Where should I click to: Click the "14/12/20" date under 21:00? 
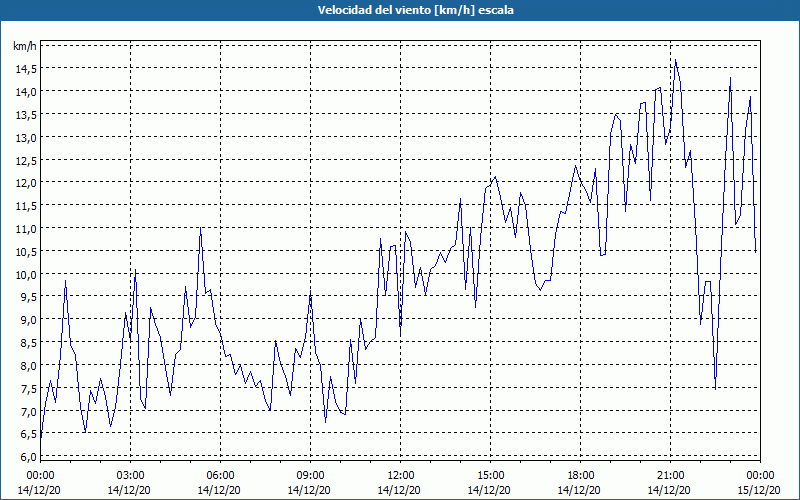[670, 490]
